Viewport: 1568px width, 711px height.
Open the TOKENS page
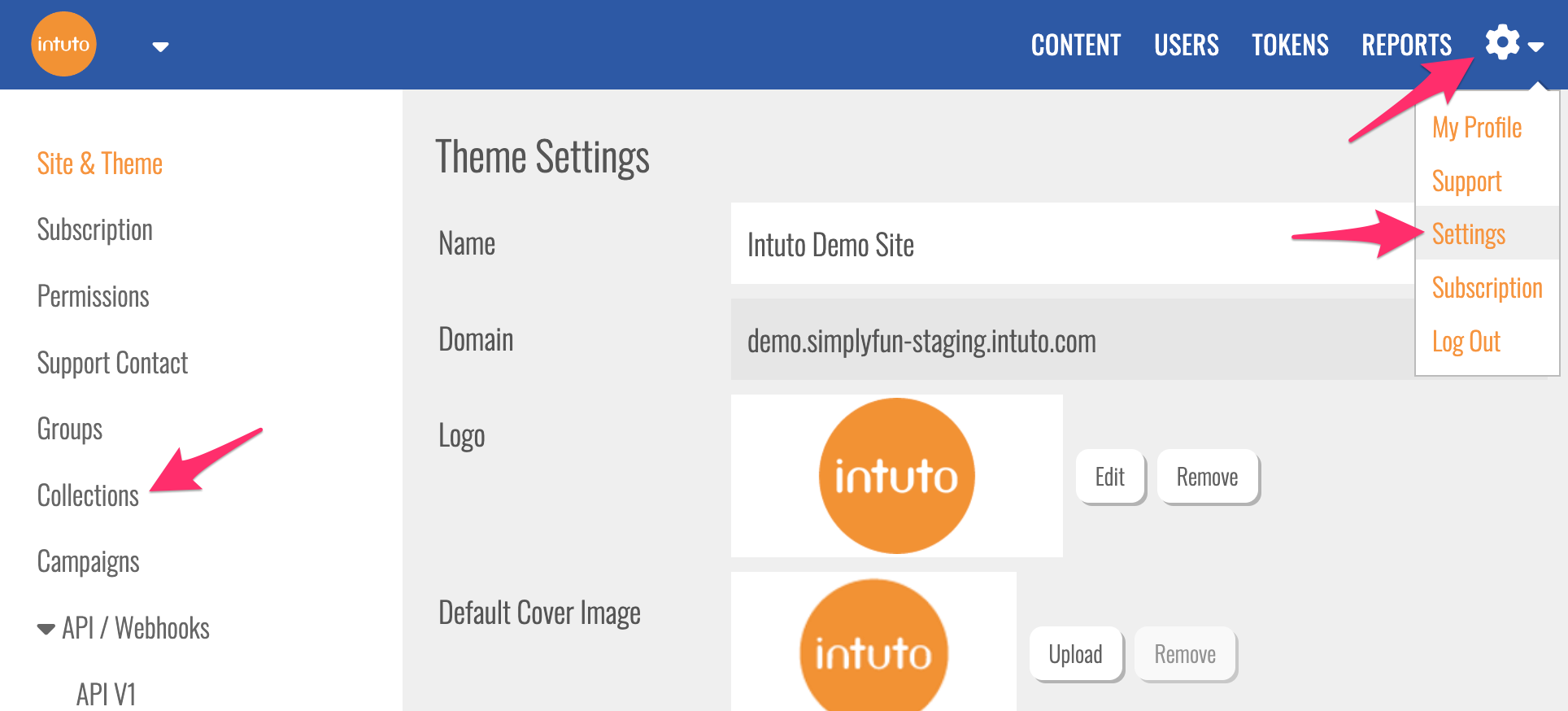[x=1289, y=45]
